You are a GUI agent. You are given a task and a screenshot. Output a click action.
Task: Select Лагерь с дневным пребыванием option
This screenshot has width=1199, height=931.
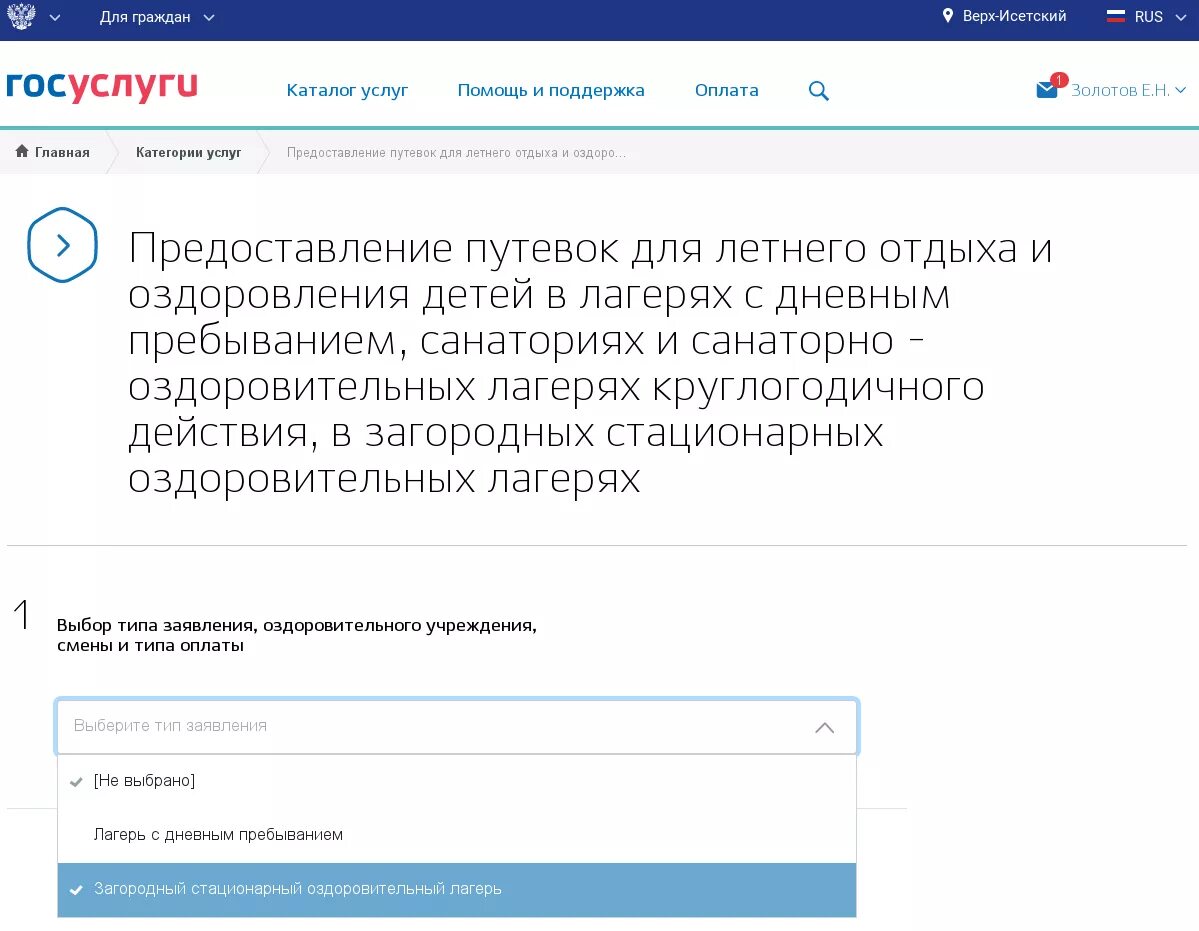tap(218, 835)
